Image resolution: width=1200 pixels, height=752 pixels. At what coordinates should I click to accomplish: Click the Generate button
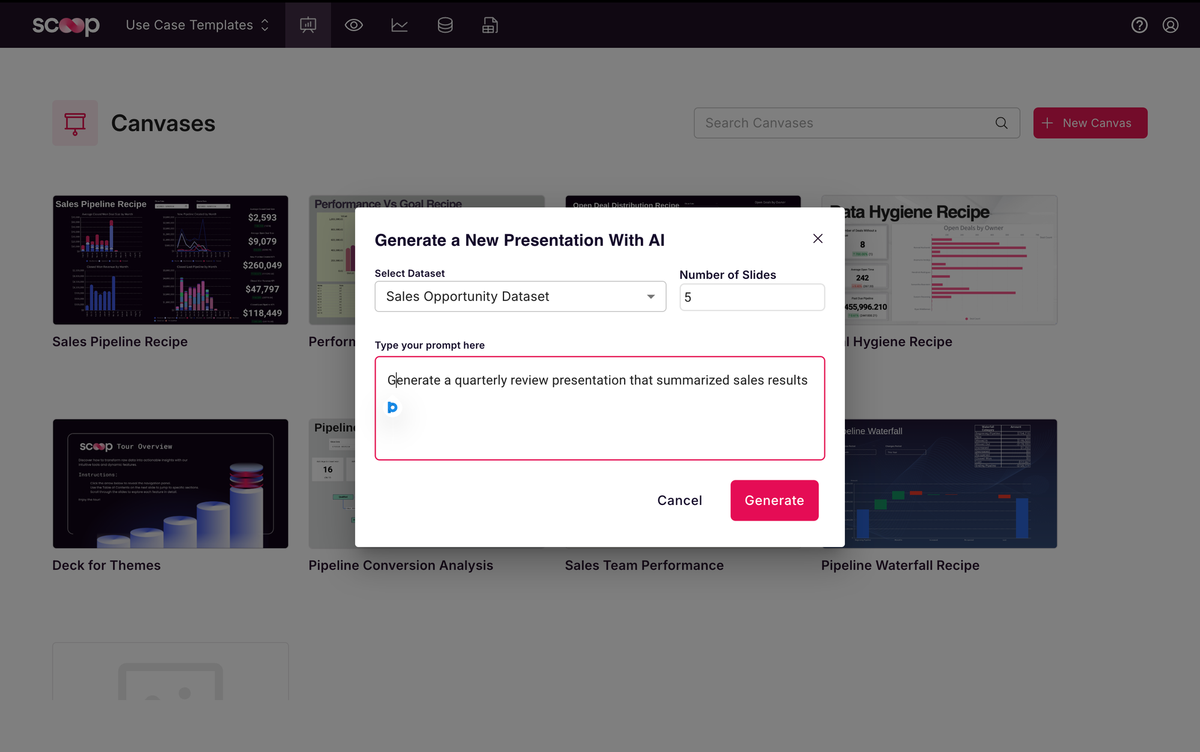(774, 500)
